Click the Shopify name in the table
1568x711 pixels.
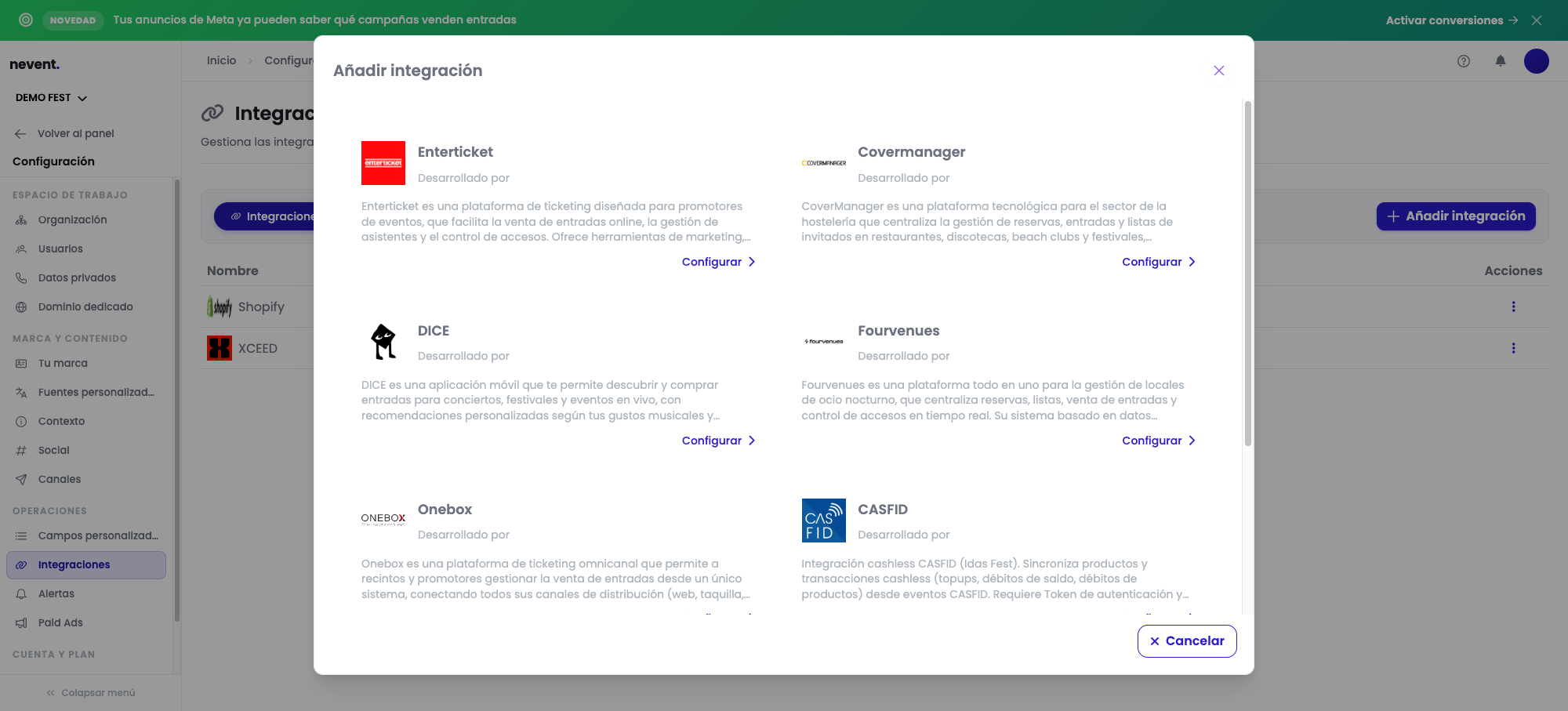point(261,307)
